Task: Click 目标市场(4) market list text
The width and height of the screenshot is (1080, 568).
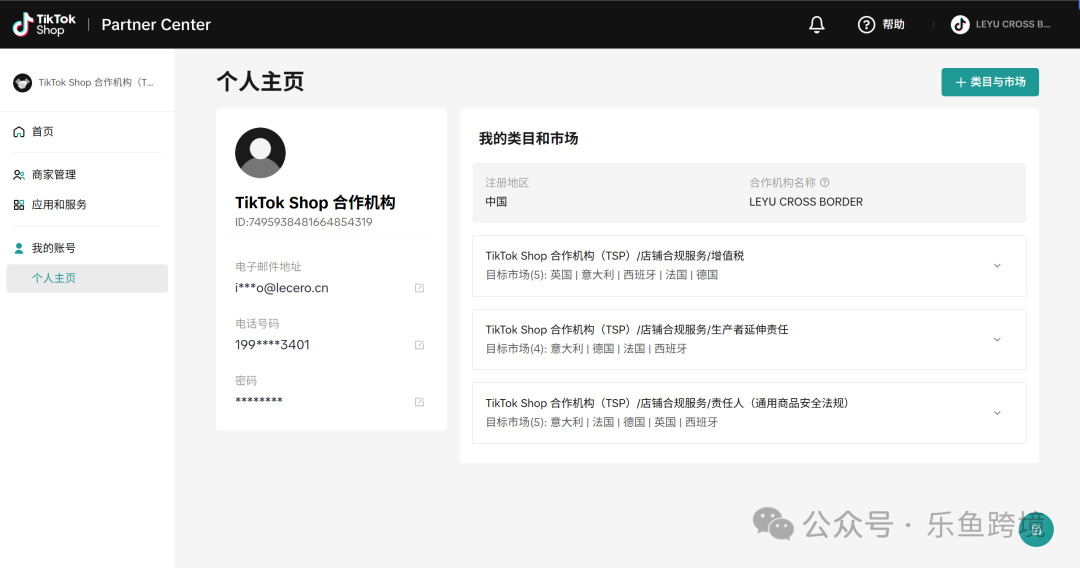Action: coord(586,348)
